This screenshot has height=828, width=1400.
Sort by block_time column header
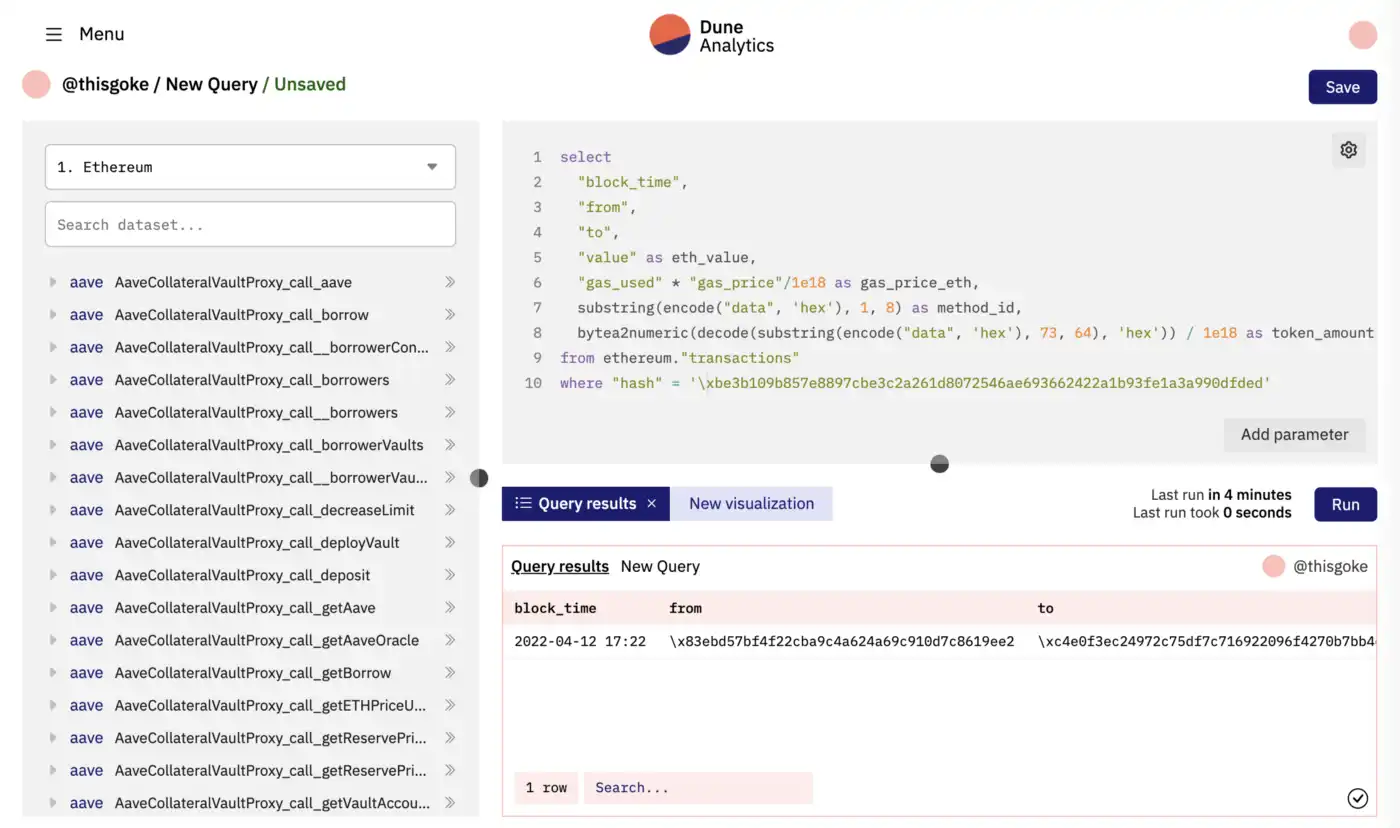tap(555, 608)
